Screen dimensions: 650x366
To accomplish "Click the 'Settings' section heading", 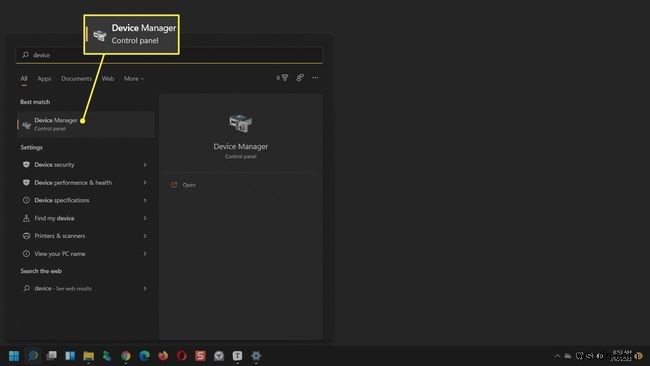I will click(32, 148).
